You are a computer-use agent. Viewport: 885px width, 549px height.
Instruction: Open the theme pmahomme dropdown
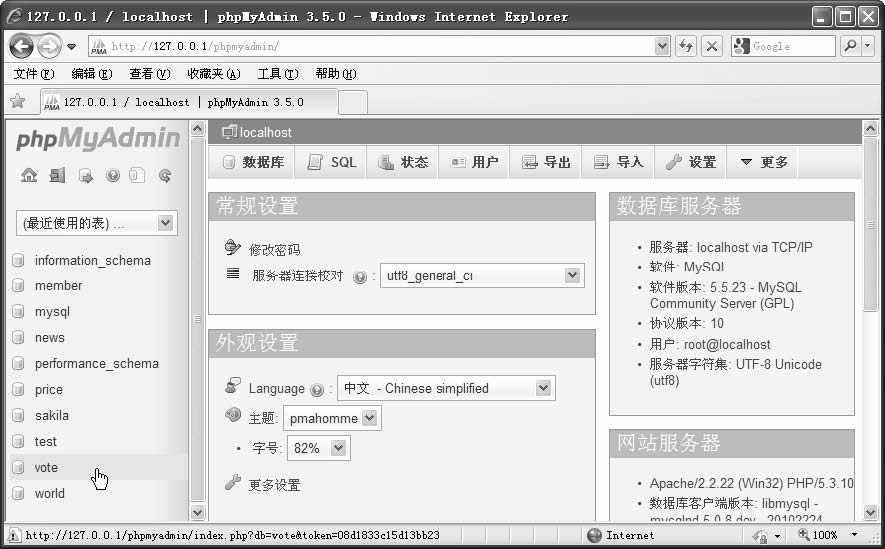332,418
